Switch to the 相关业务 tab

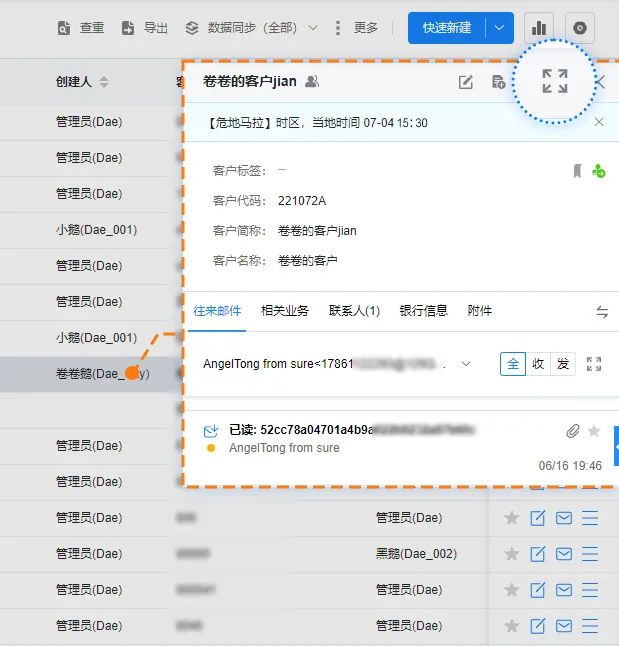(285, 311)
